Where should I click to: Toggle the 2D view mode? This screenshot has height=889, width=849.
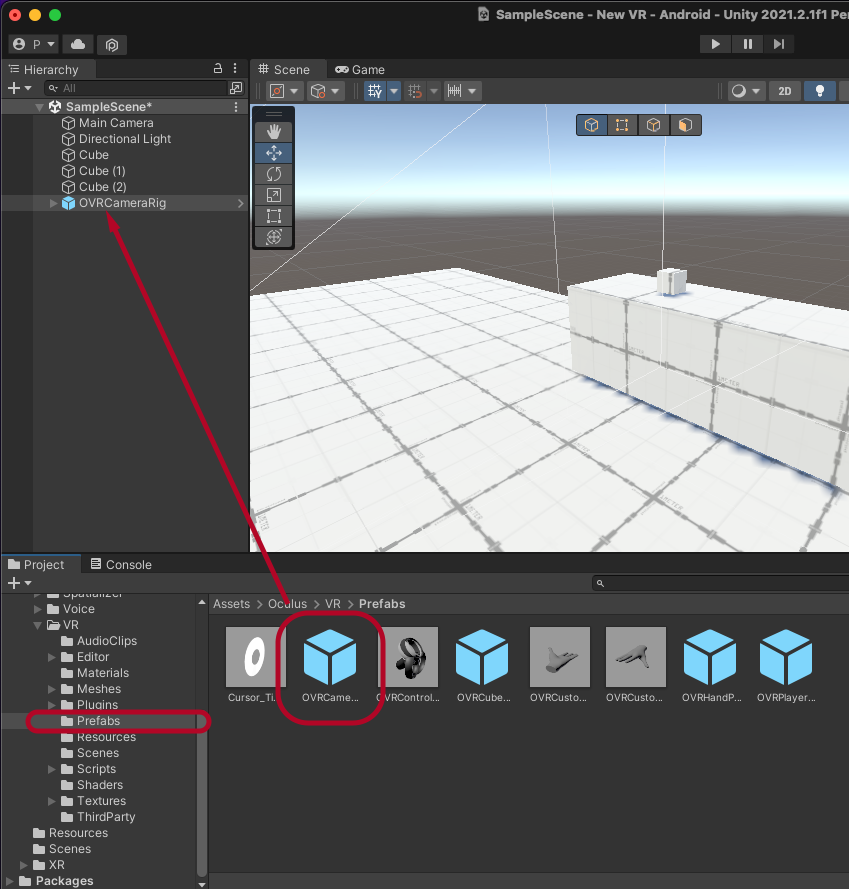pyautogui.click(x=784, y=91)
